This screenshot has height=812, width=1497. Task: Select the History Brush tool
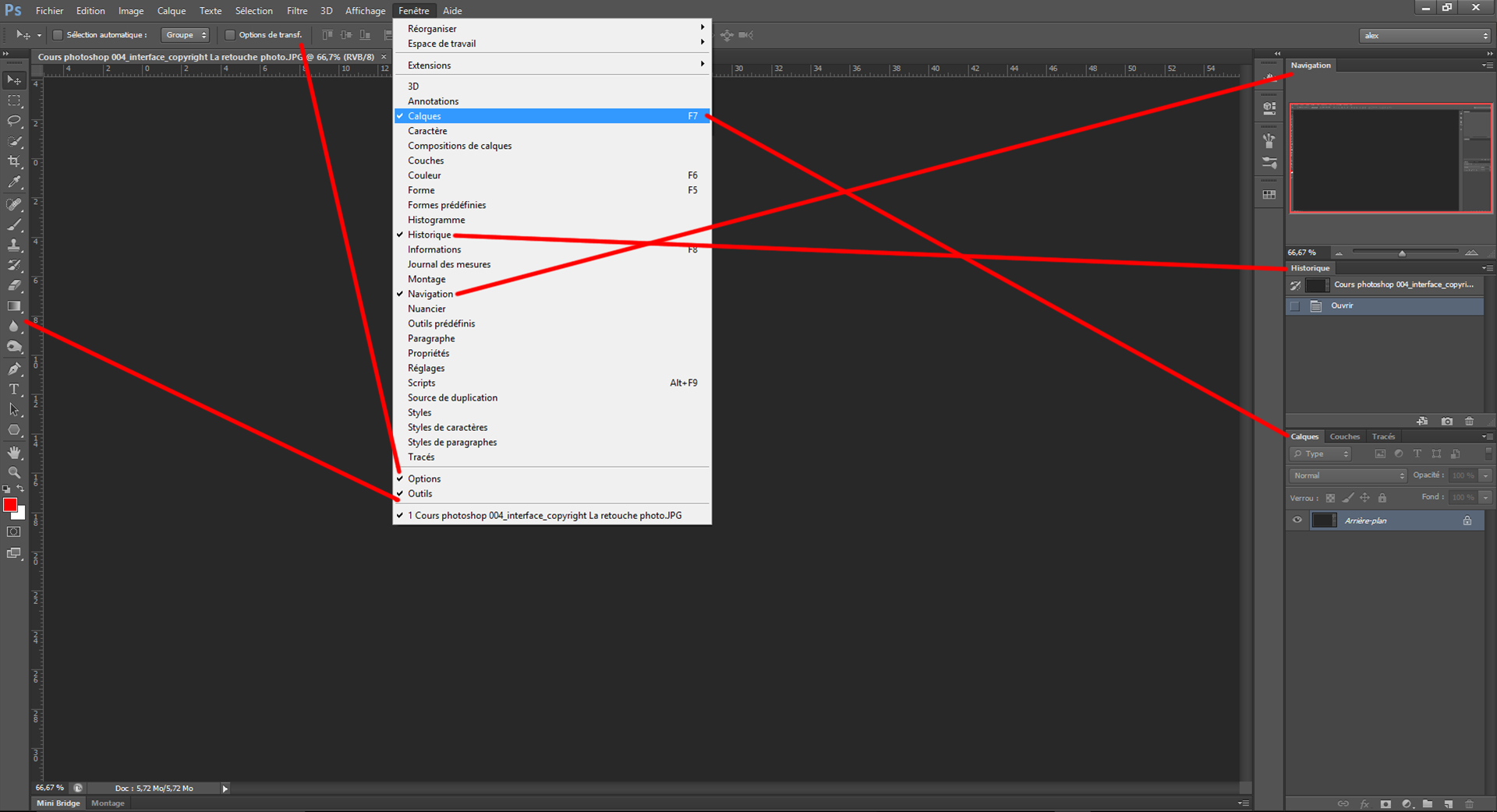(14, 265)
